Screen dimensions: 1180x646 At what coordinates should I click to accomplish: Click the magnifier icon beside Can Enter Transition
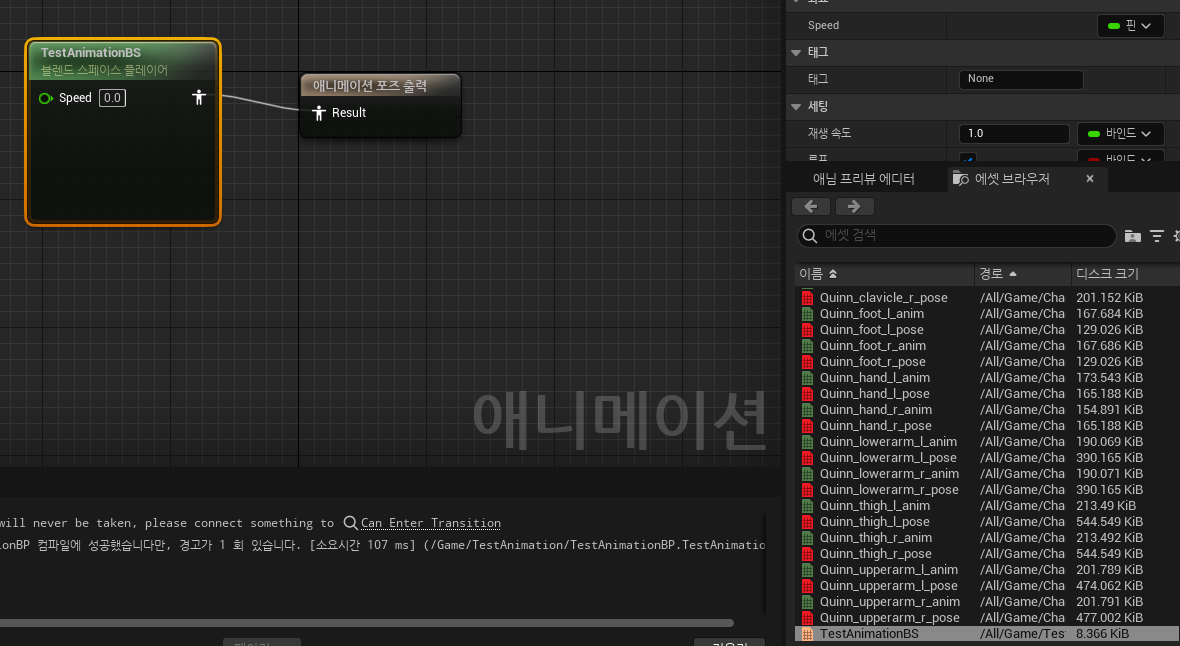(x=350, y=523)
